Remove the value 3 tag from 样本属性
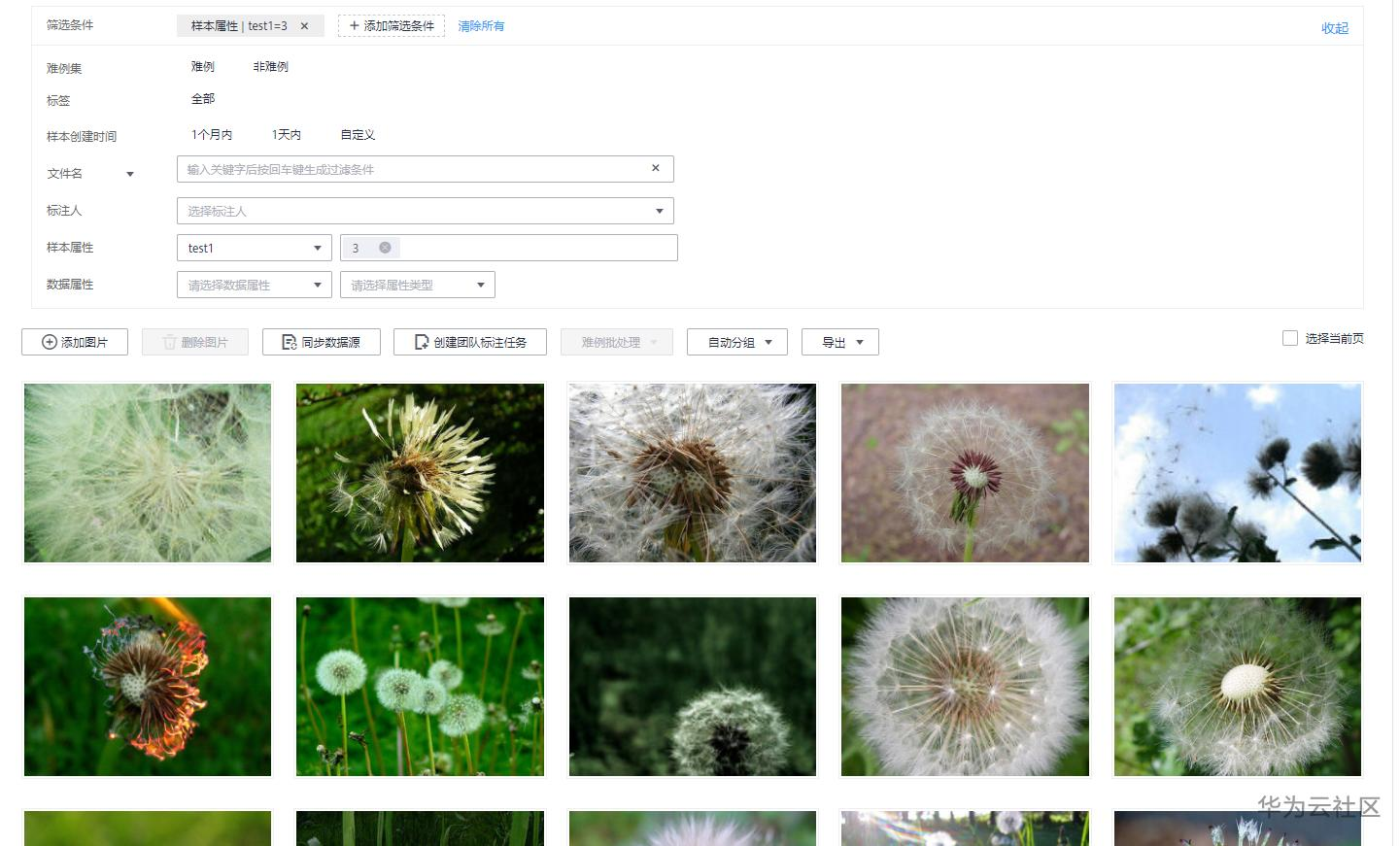Viewport: 1400px width, 846px height. (x=385, y=247)
